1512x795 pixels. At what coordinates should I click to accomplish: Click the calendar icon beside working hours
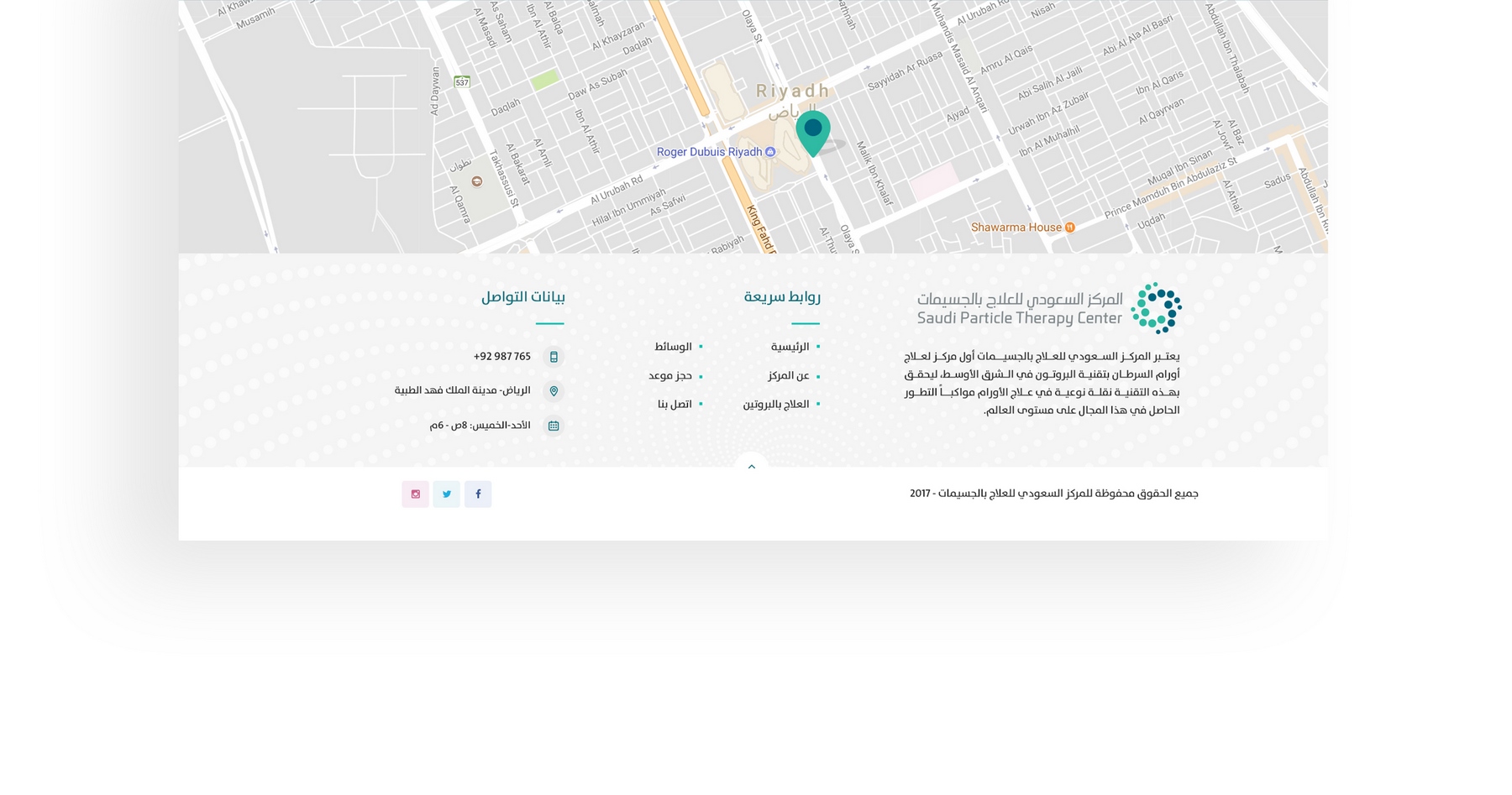554,426
